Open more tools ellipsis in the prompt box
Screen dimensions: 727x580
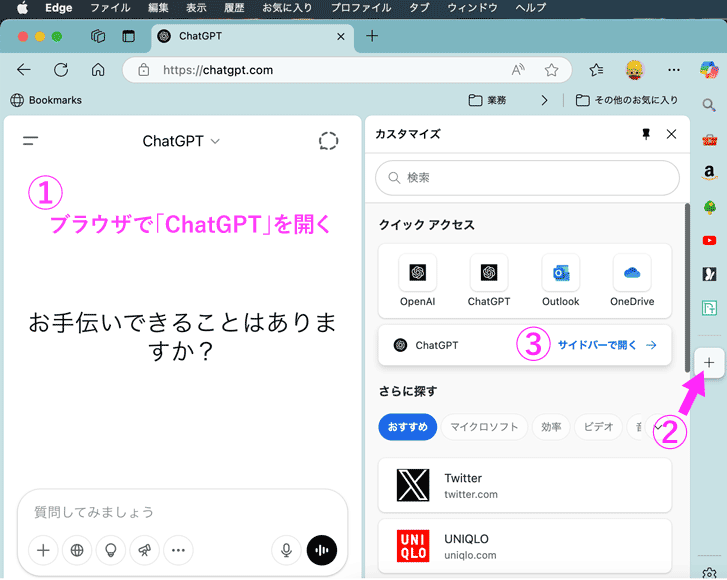(x=179, y=550)
